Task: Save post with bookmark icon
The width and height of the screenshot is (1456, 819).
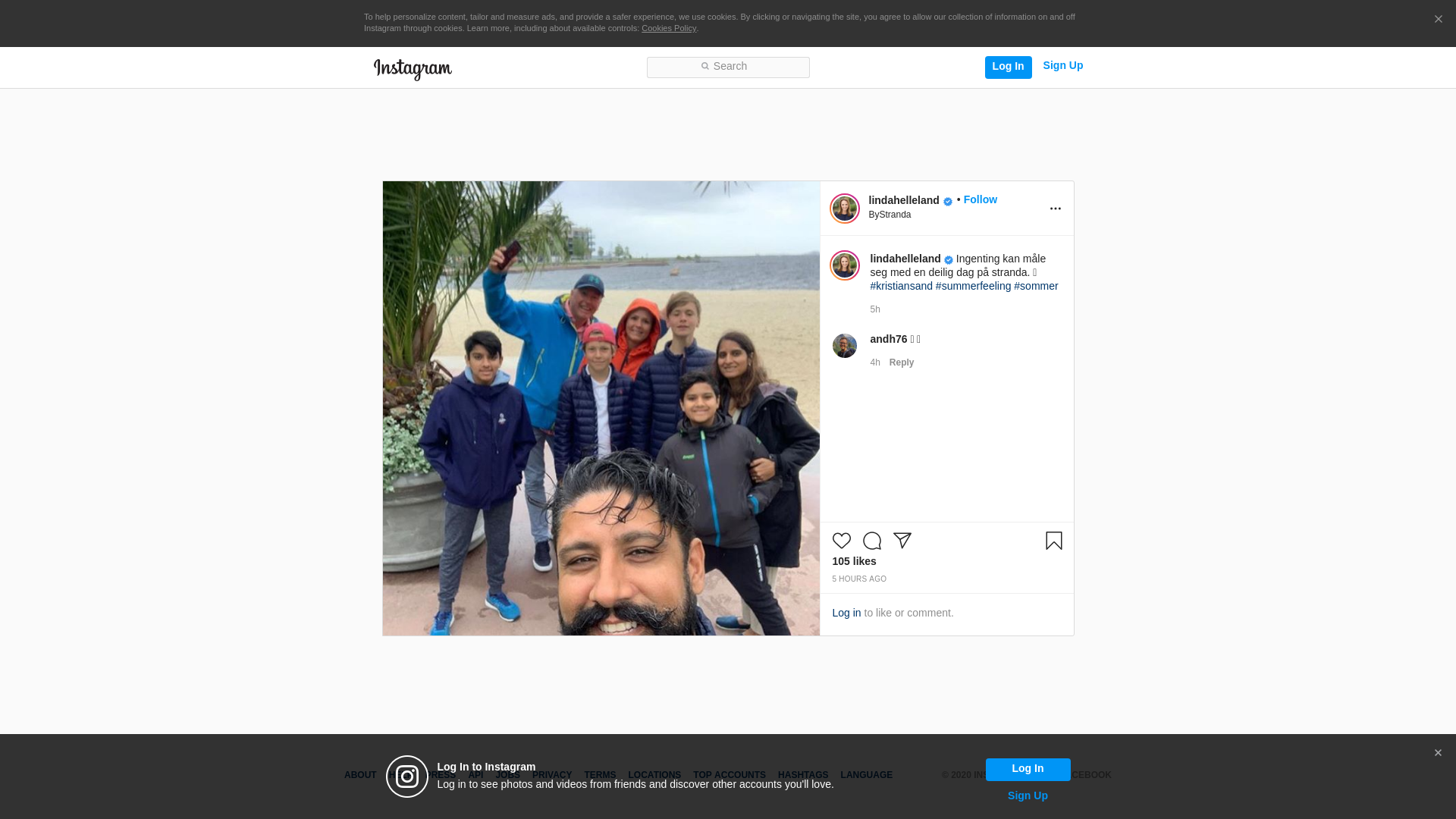Action: click(1053, 541)
